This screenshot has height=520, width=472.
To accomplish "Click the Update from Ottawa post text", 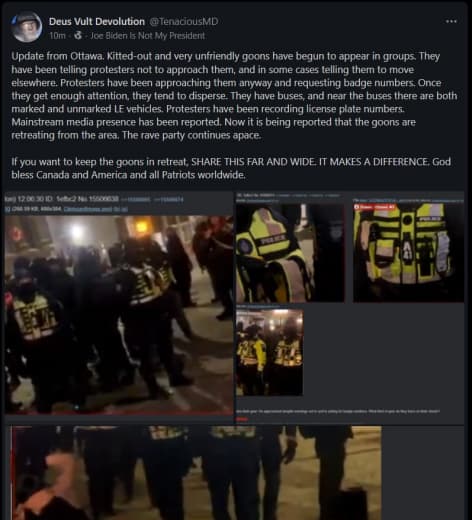I will (234, 96).
